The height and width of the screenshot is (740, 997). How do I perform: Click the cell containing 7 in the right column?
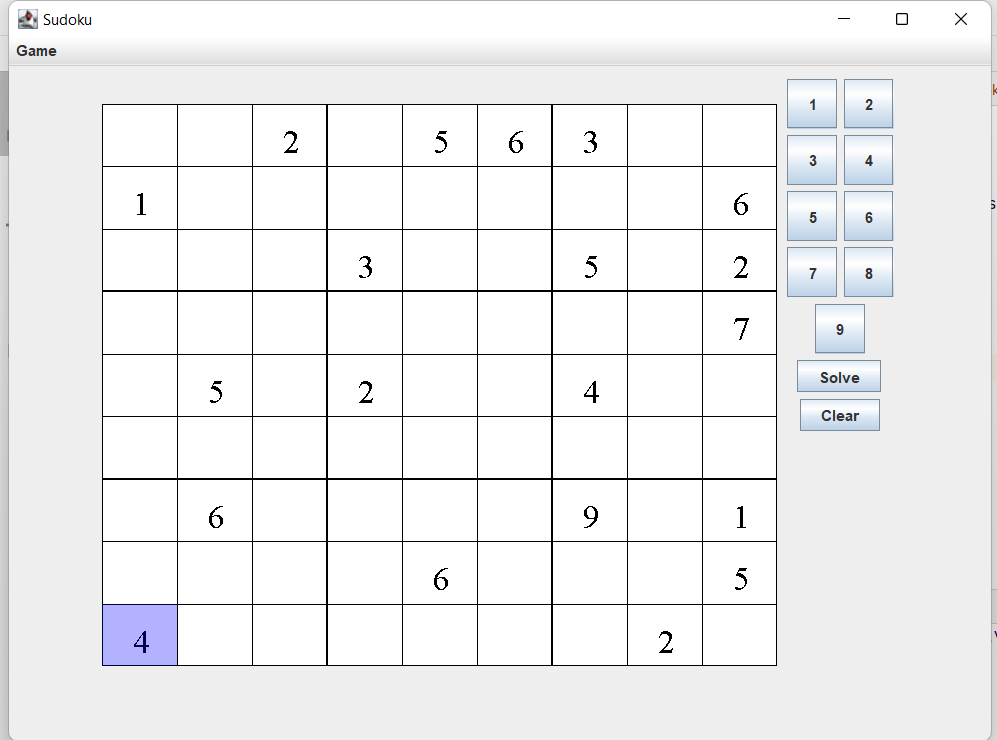[x=740, y=323]
